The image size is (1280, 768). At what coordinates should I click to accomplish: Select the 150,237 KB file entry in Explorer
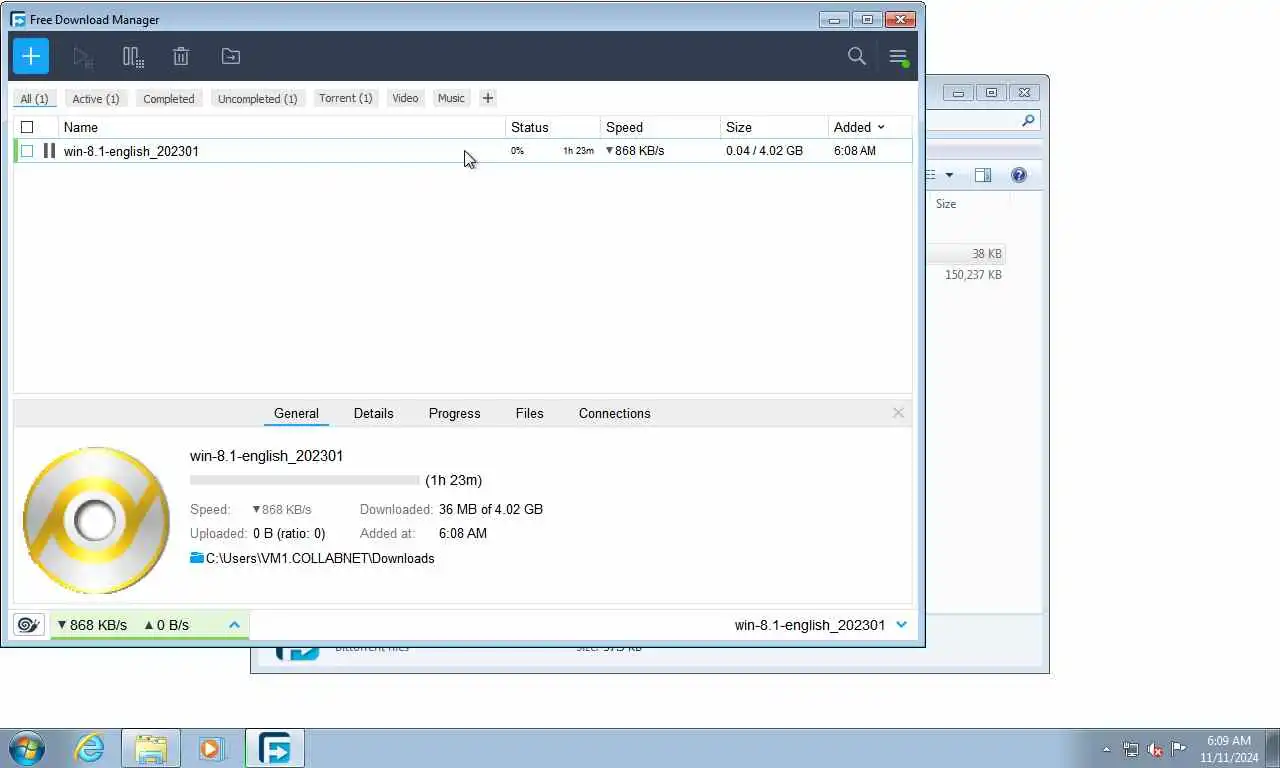pyautogui.click(x=973, y=275)
